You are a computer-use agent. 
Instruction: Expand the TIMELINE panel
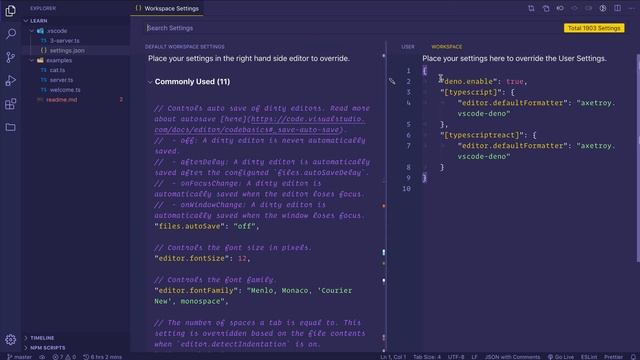(42, 338)
